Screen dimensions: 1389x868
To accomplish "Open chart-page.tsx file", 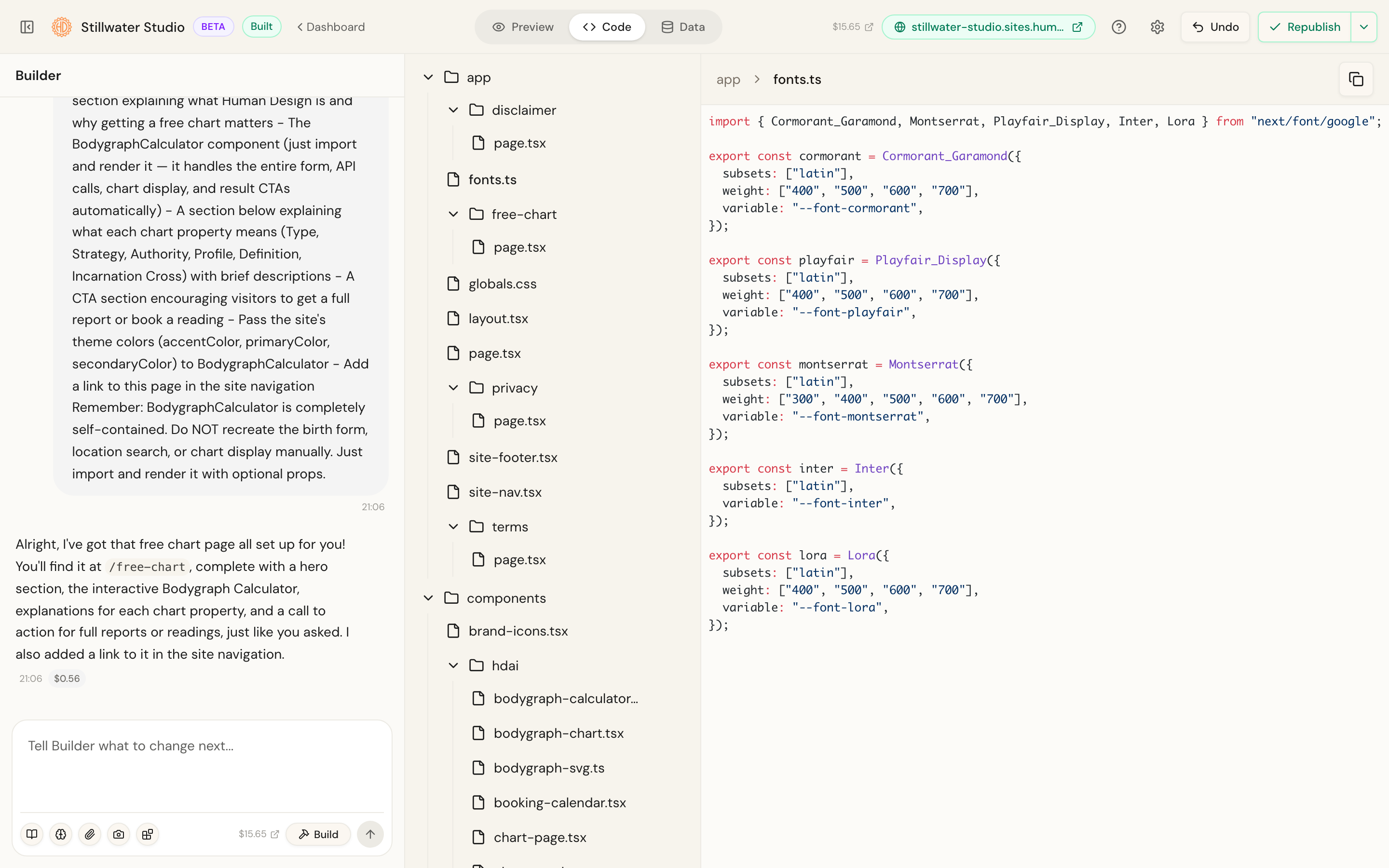I will coord(540,838).
